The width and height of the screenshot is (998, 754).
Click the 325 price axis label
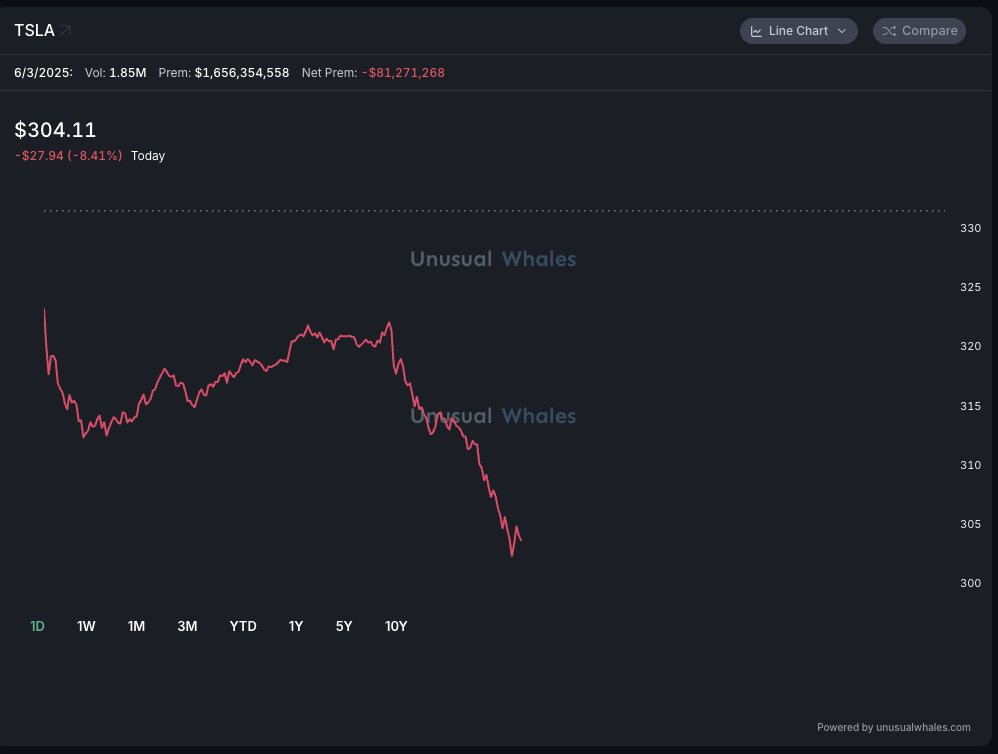point(971,287)
